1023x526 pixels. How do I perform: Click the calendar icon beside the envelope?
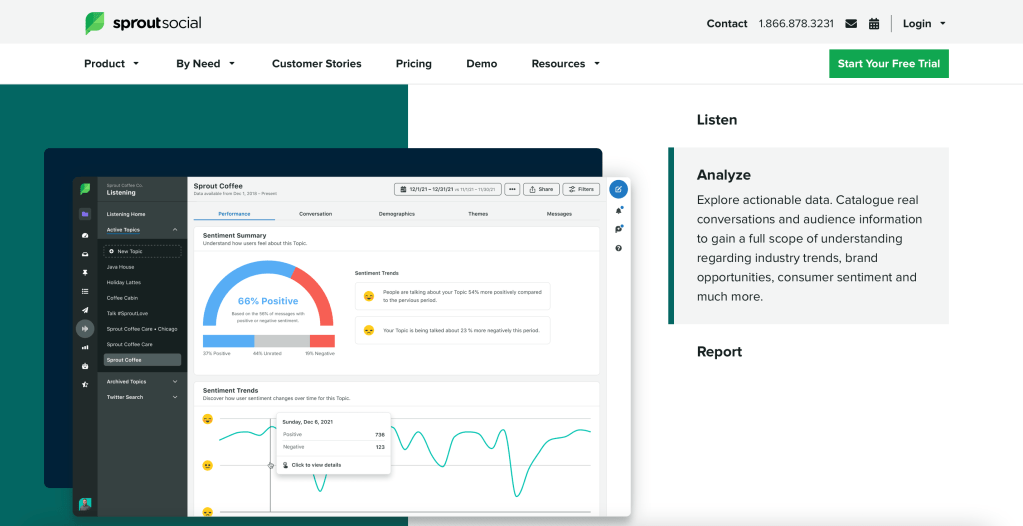tap(874, 23)
